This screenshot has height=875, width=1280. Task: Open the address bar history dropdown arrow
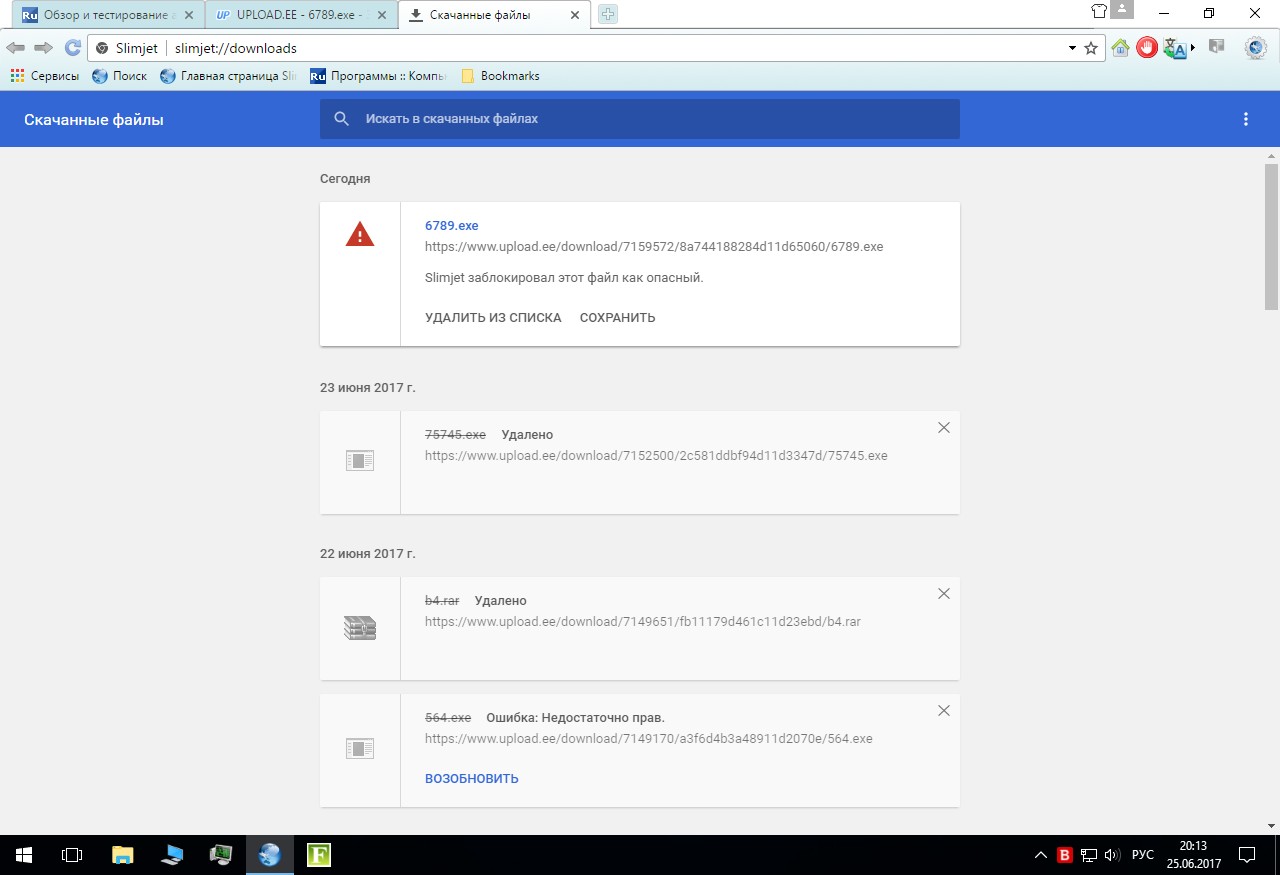click(1072, 48)
